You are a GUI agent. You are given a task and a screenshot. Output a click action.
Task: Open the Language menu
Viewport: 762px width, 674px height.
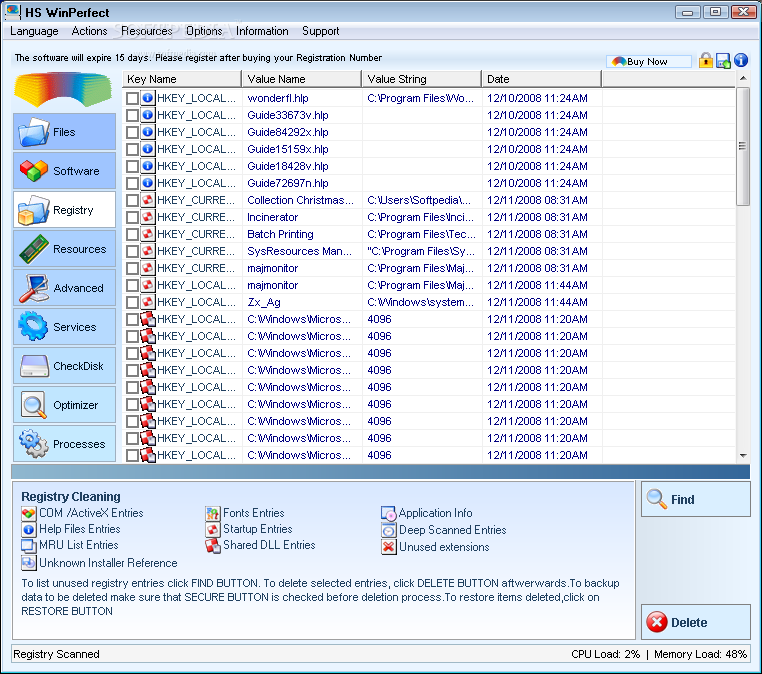34,31
